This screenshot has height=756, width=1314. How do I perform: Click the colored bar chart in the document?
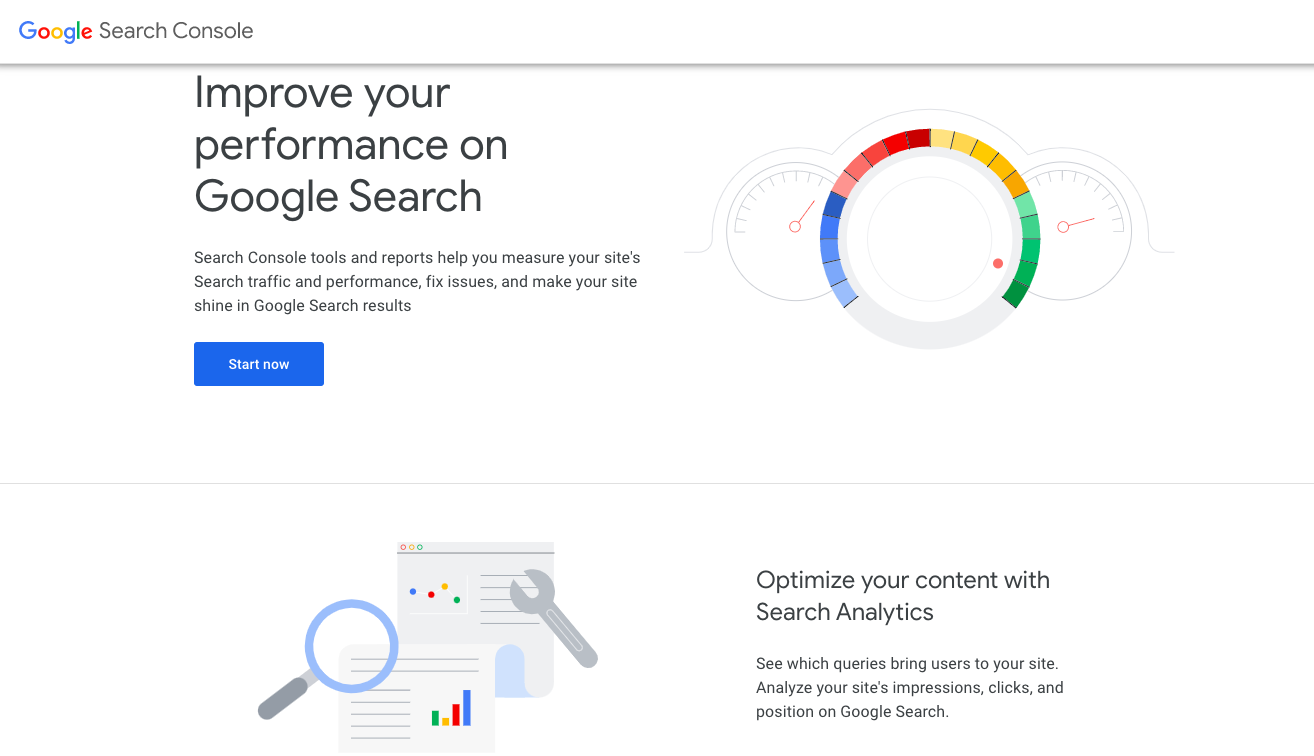point(451,708)
